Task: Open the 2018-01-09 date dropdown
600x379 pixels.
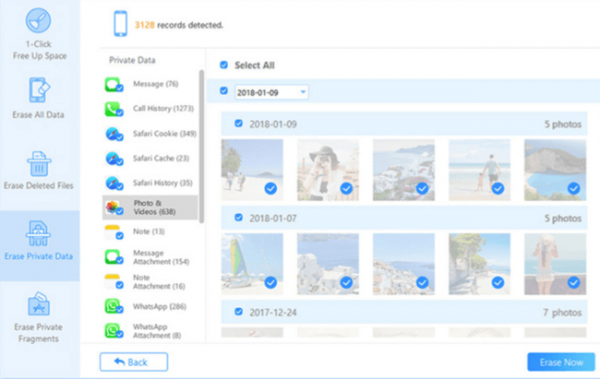Action: (271, 92)
